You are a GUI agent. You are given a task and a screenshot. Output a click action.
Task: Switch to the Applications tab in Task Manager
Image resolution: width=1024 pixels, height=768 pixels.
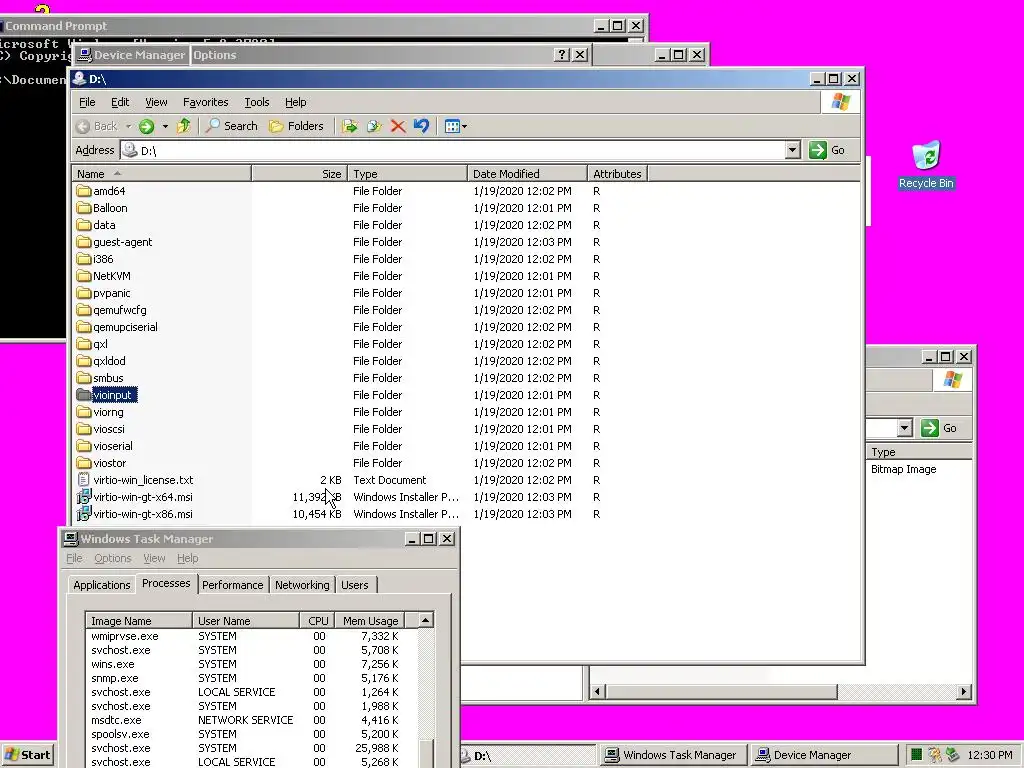101,584
